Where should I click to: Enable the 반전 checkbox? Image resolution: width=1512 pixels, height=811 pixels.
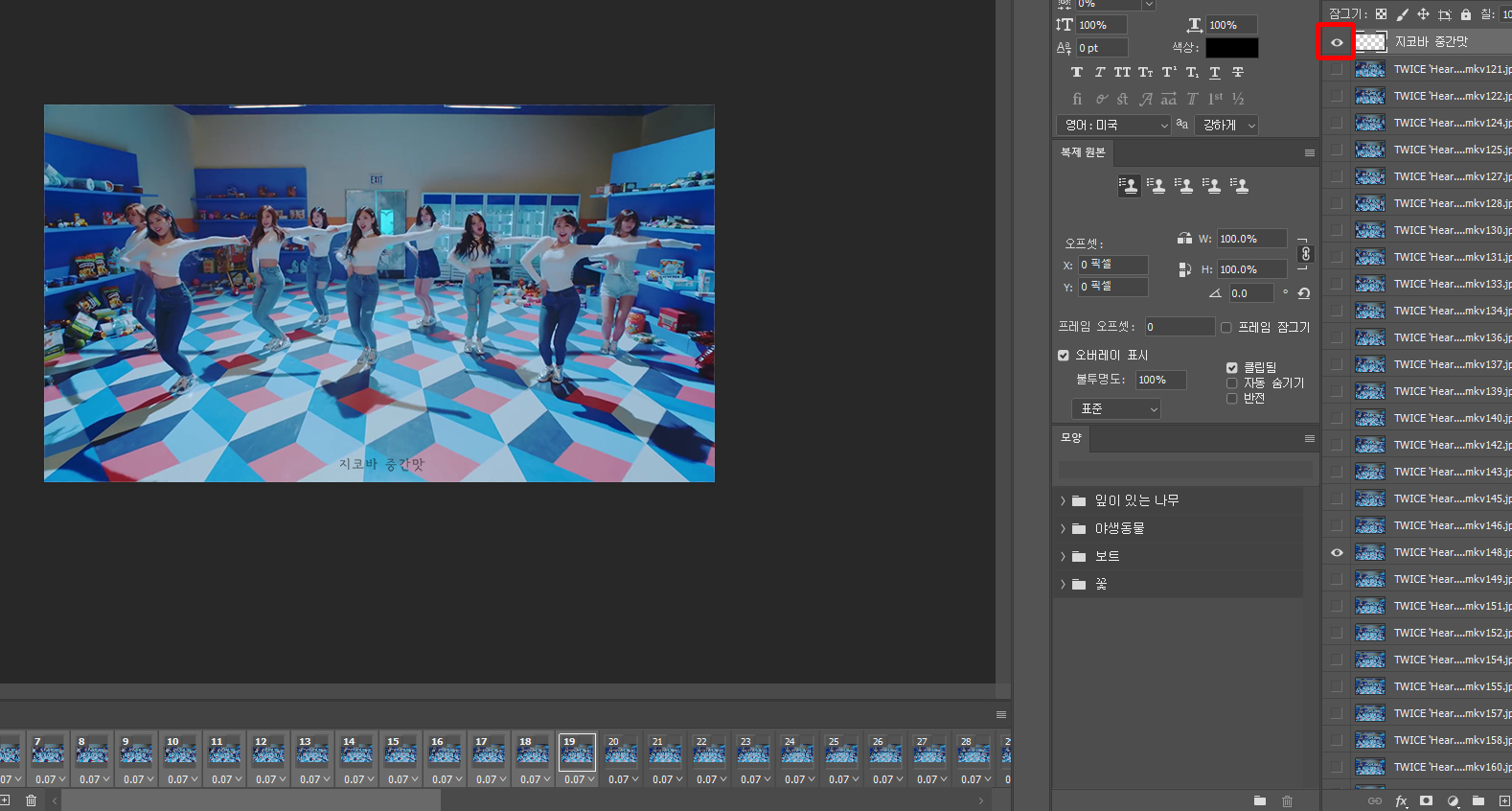(x=1231, y=398)
